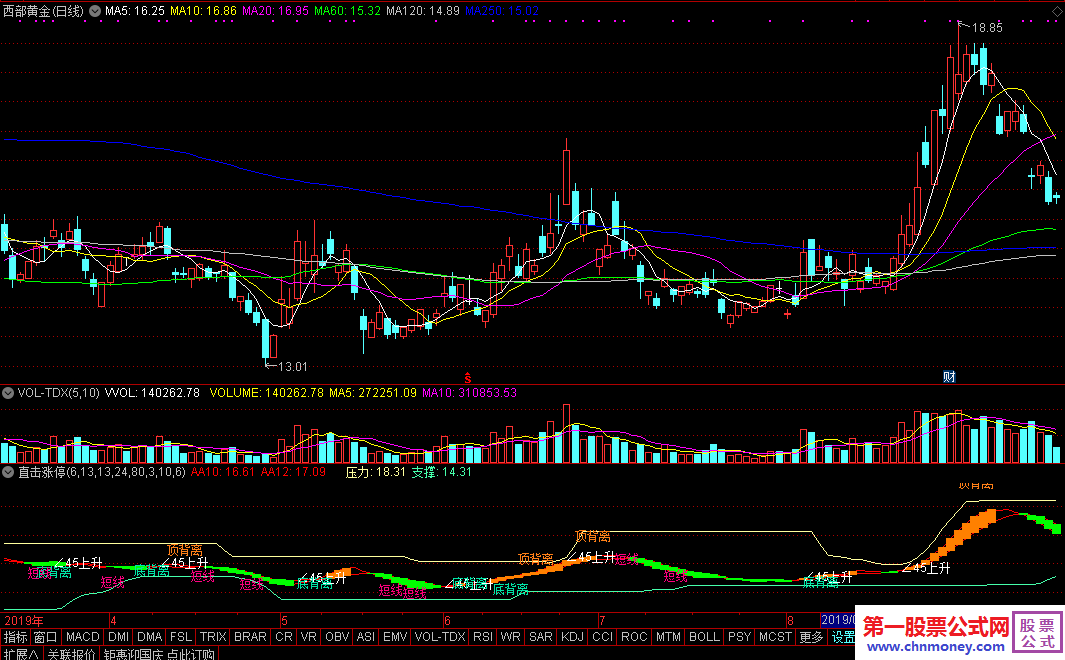Viewport: 1065px width, 660px height.
Task: Click the red S marker below chart
Action: tap(467, 378)
